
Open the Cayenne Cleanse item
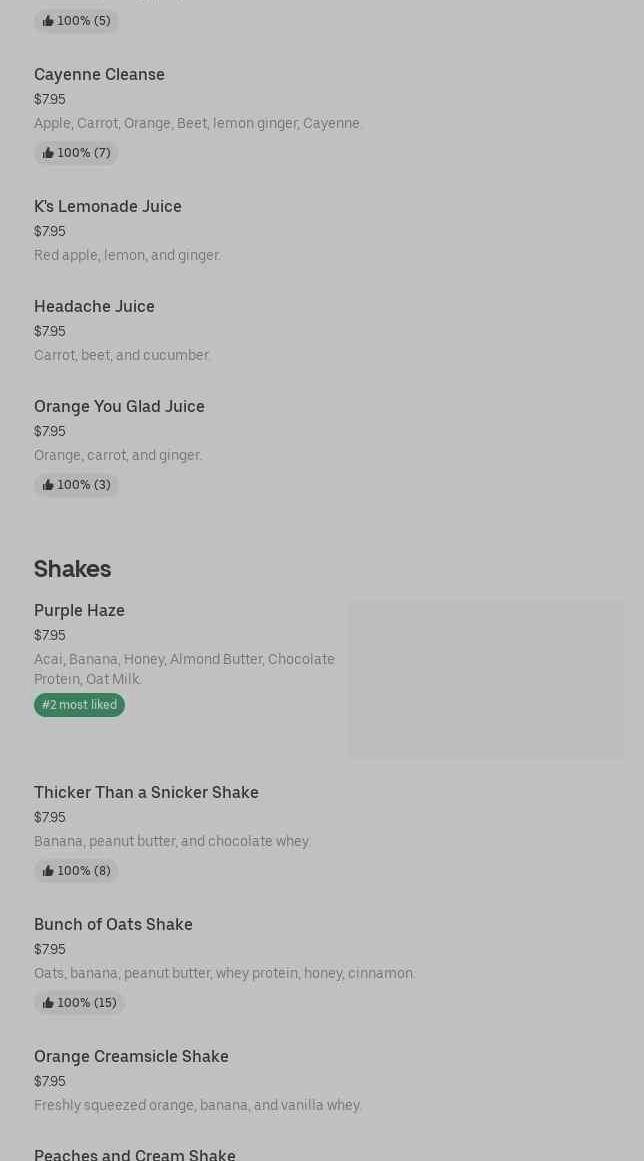point(99,74)
